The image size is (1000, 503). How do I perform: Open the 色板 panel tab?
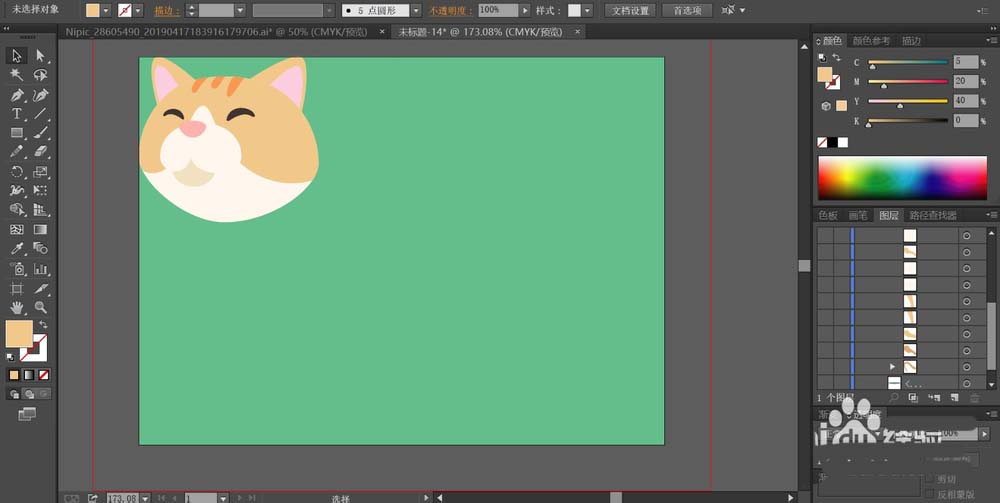pos(828,215)
